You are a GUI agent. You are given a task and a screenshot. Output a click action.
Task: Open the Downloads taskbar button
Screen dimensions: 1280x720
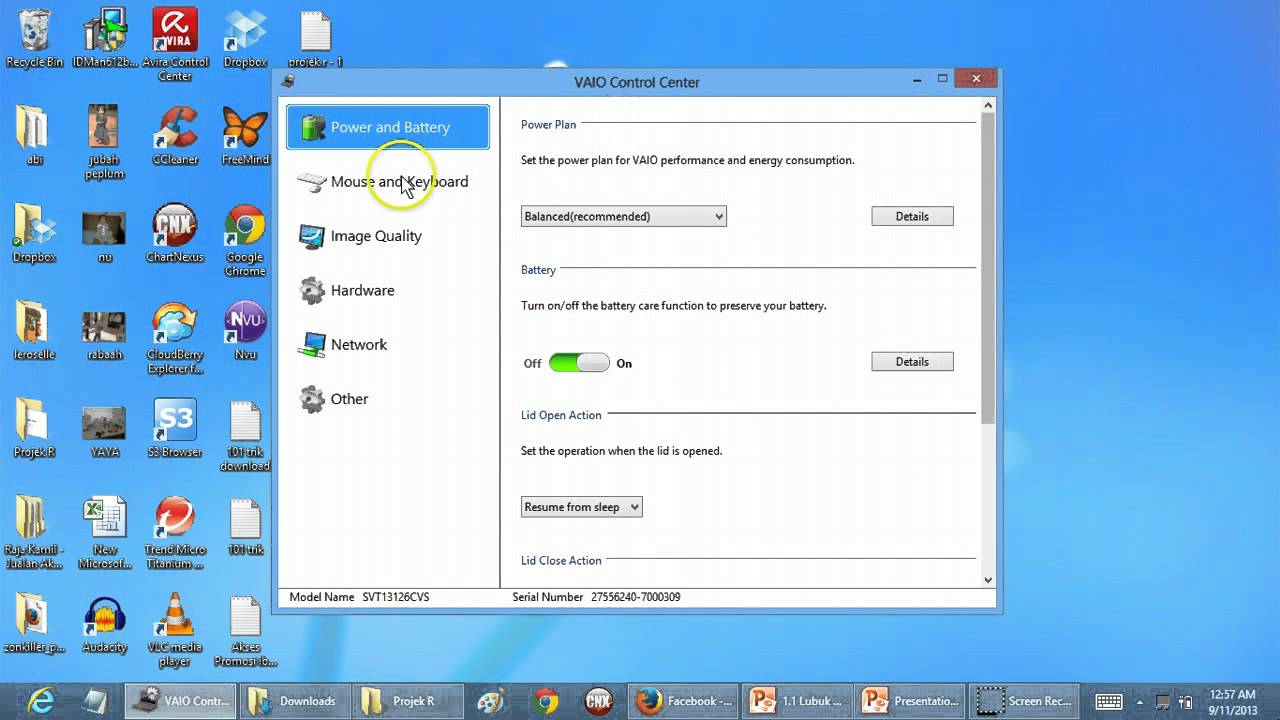pos(294,701)
